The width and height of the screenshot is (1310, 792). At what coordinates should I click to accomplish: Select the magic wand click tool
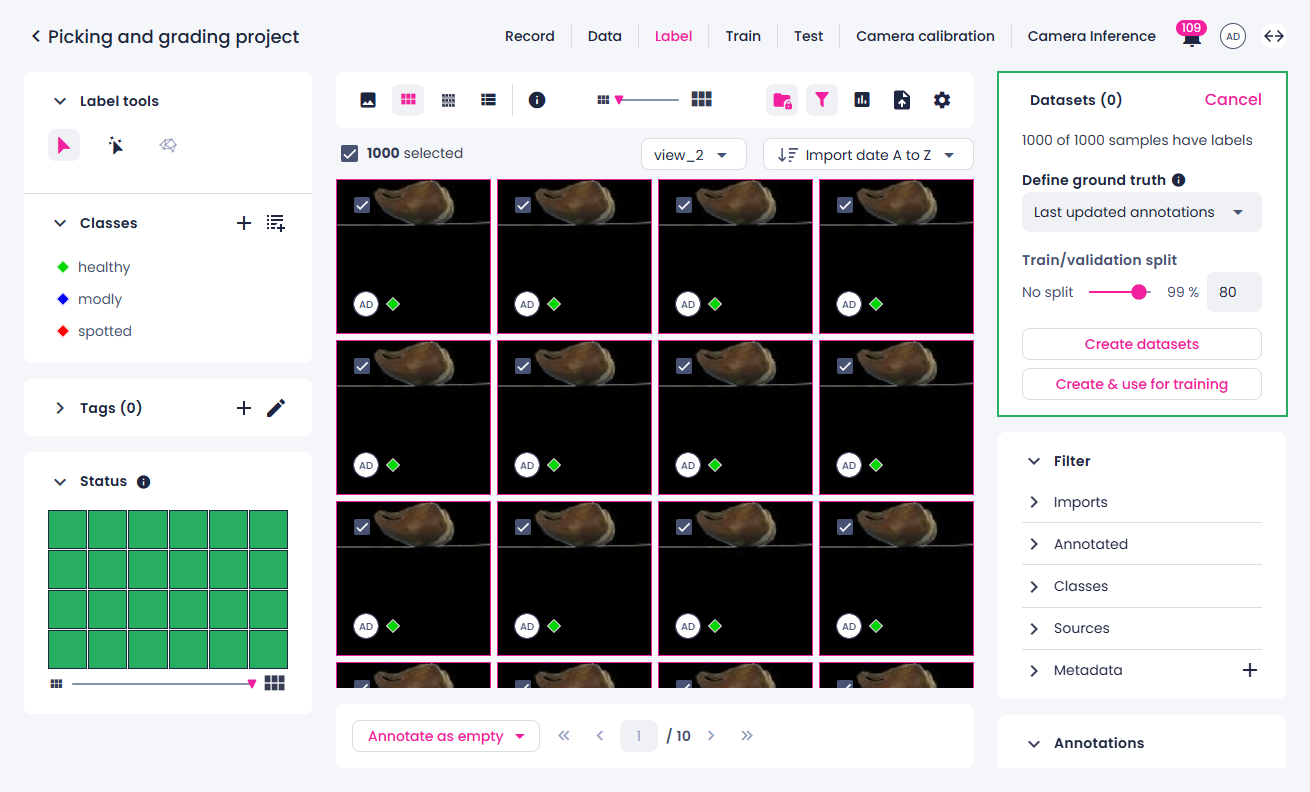pyautogui.click(x=116, y=146)
